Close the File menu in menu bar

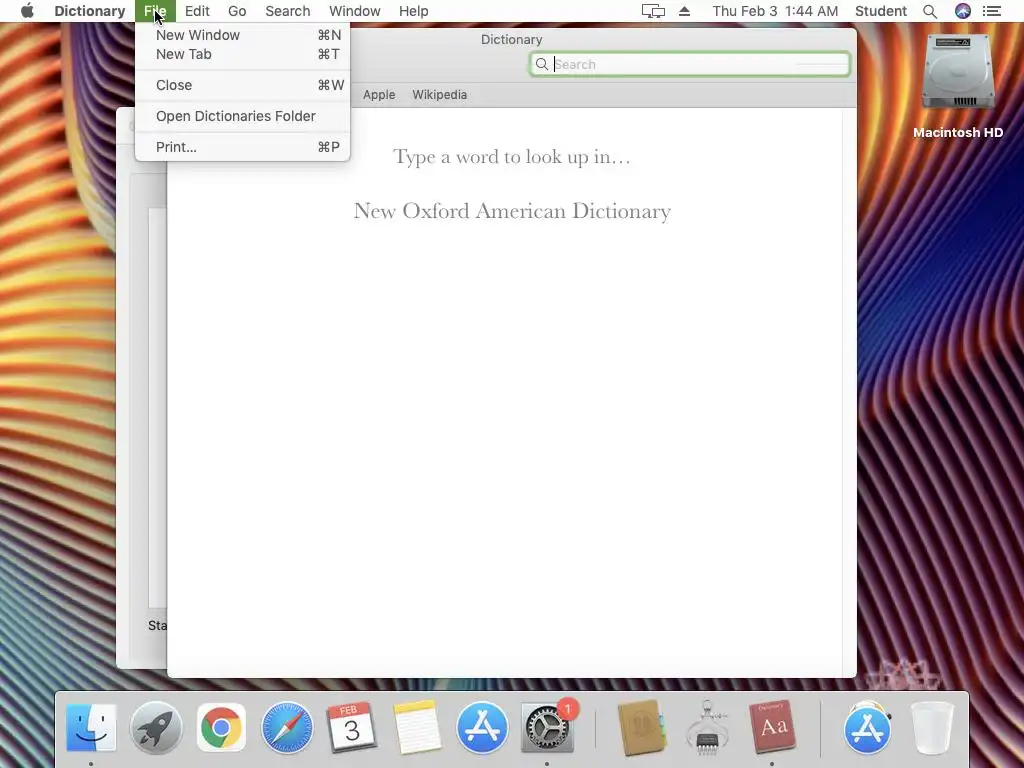(155, 11)
